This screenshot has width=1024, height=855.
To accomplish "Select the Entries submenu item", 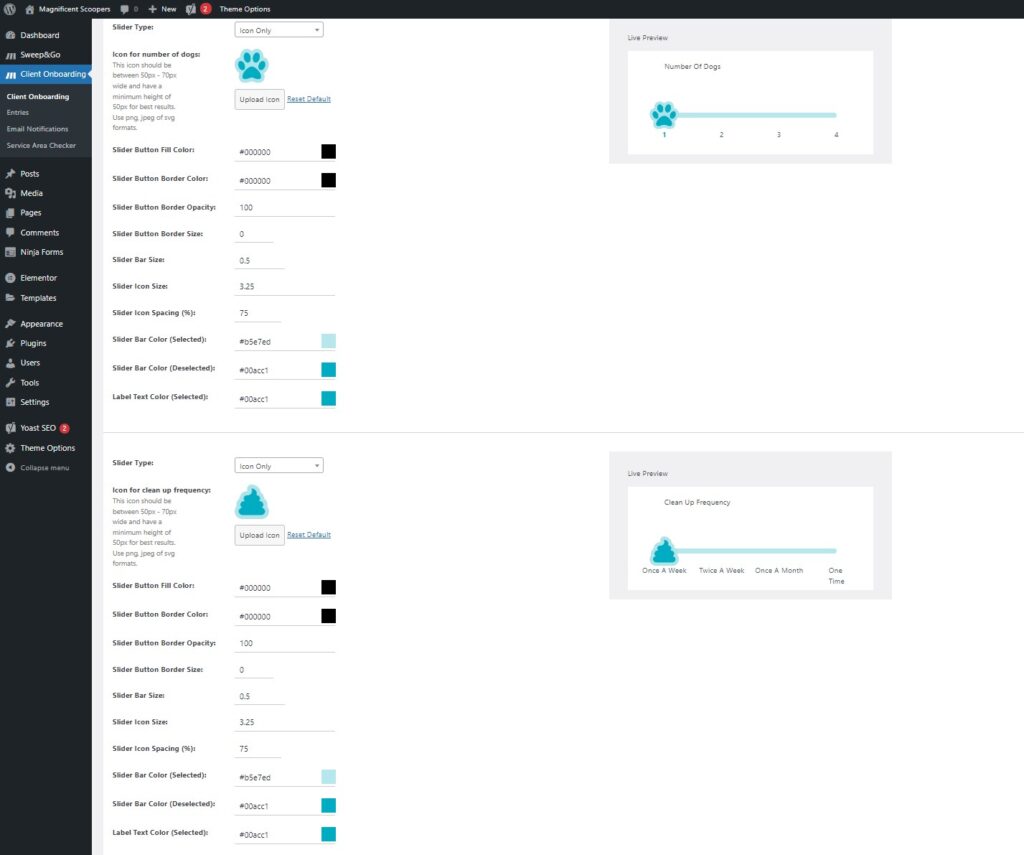I will pos(18,113).
